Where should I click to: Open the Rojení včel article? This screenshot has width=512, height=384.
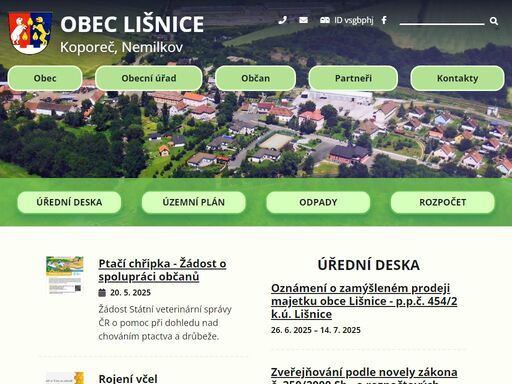point(128,378)
